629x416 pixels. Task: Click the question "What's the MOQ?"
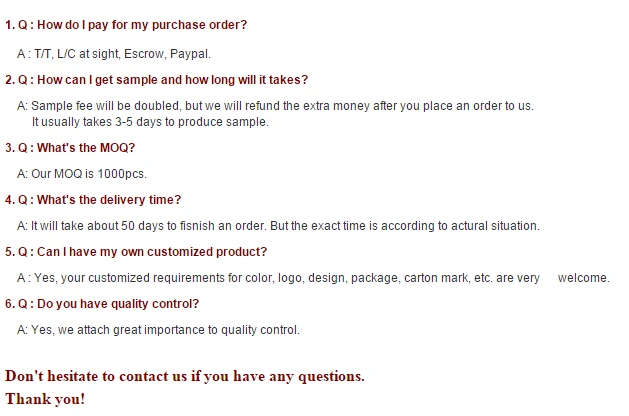pyautogui.click(x=70, y=148)
